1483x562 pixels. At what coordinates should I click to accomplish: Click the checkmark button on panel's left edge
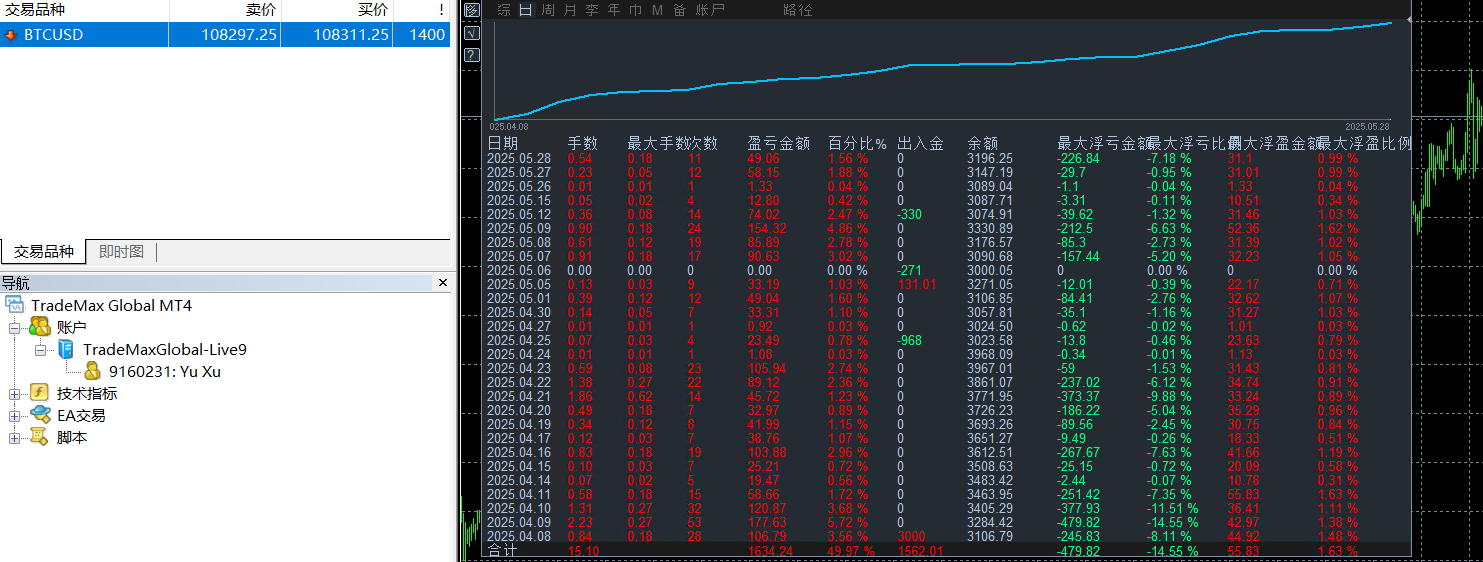[x=472, y=32]
